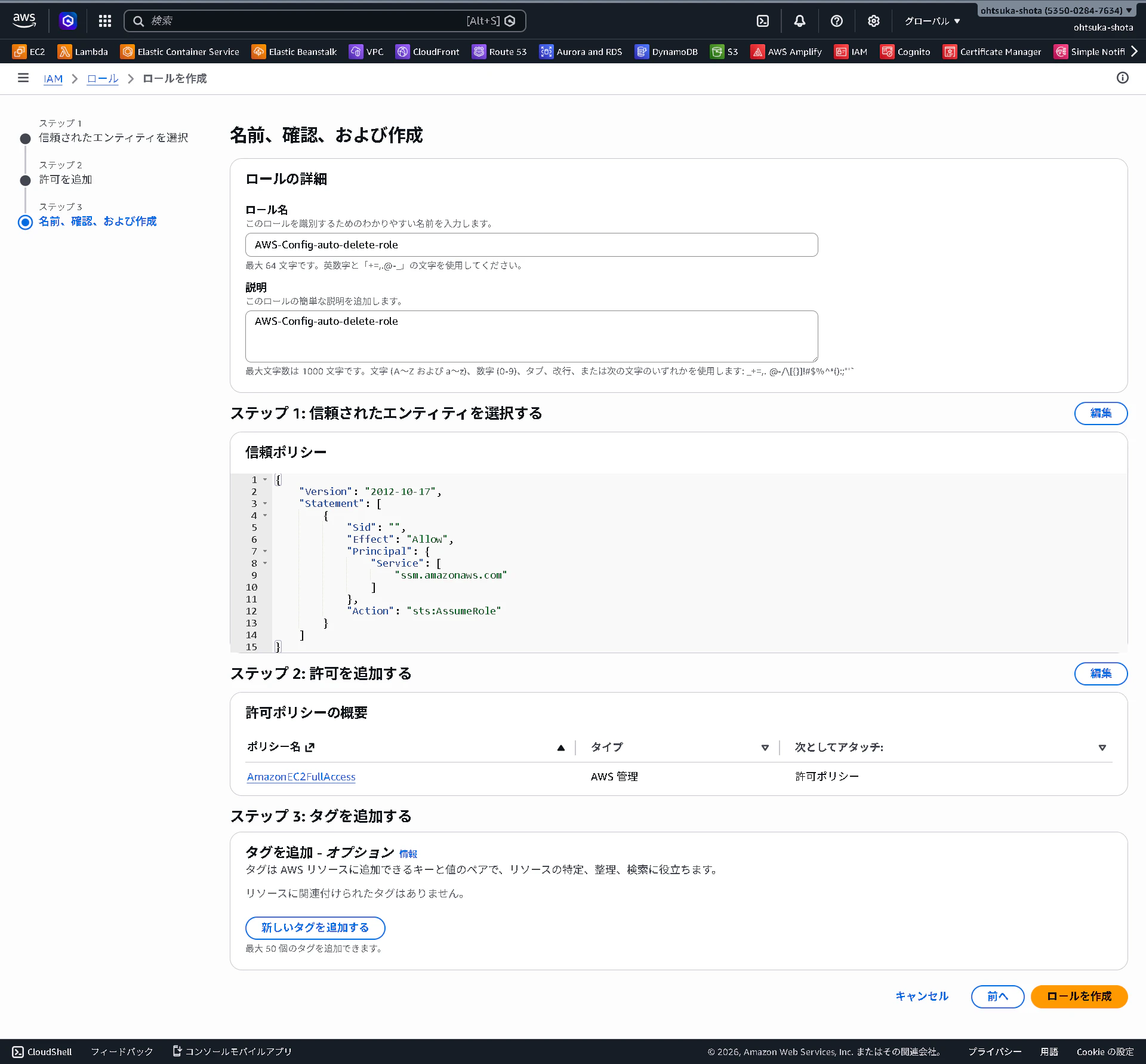The image size is (1146, 1064).
Task: Click the ロール名 input field
Action: [x=531, y=245]
